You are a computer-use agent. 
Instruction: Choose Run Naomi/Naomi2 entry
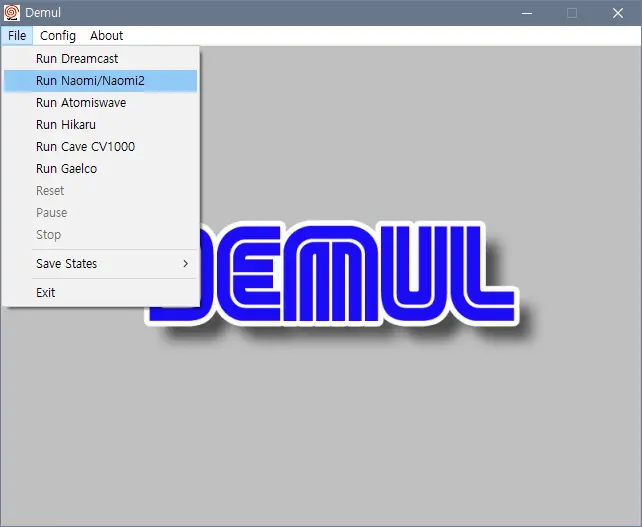100,81
